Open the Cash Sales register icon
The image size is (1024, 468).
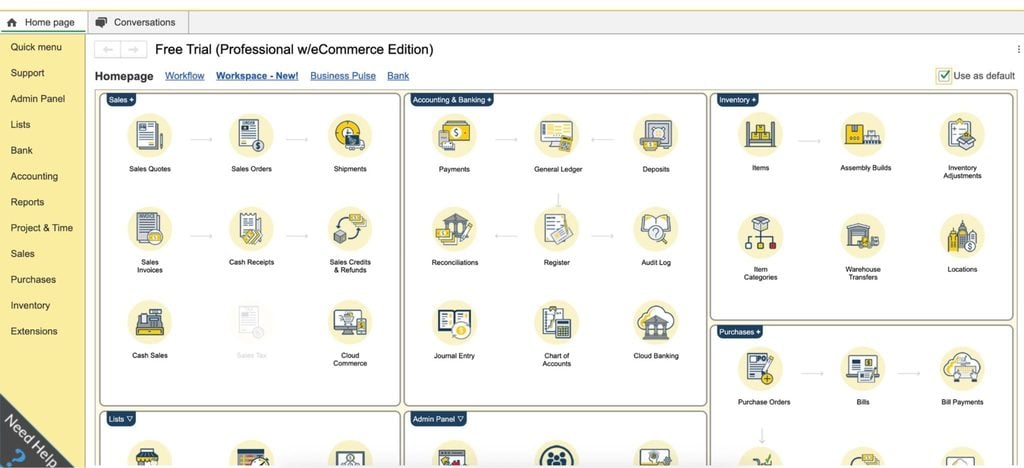coord(150,322)
